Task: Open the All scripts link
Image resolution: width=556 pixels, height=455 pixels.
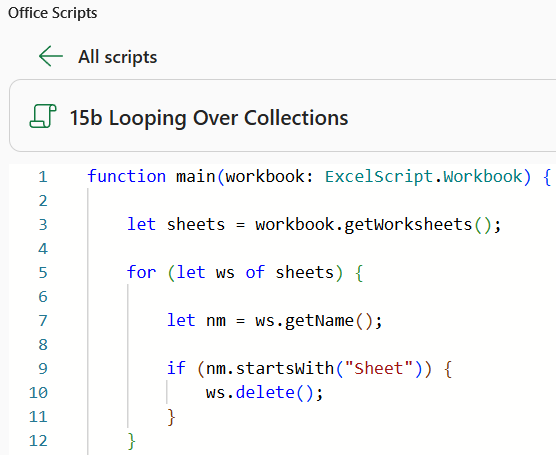Action: coord(117,57)
